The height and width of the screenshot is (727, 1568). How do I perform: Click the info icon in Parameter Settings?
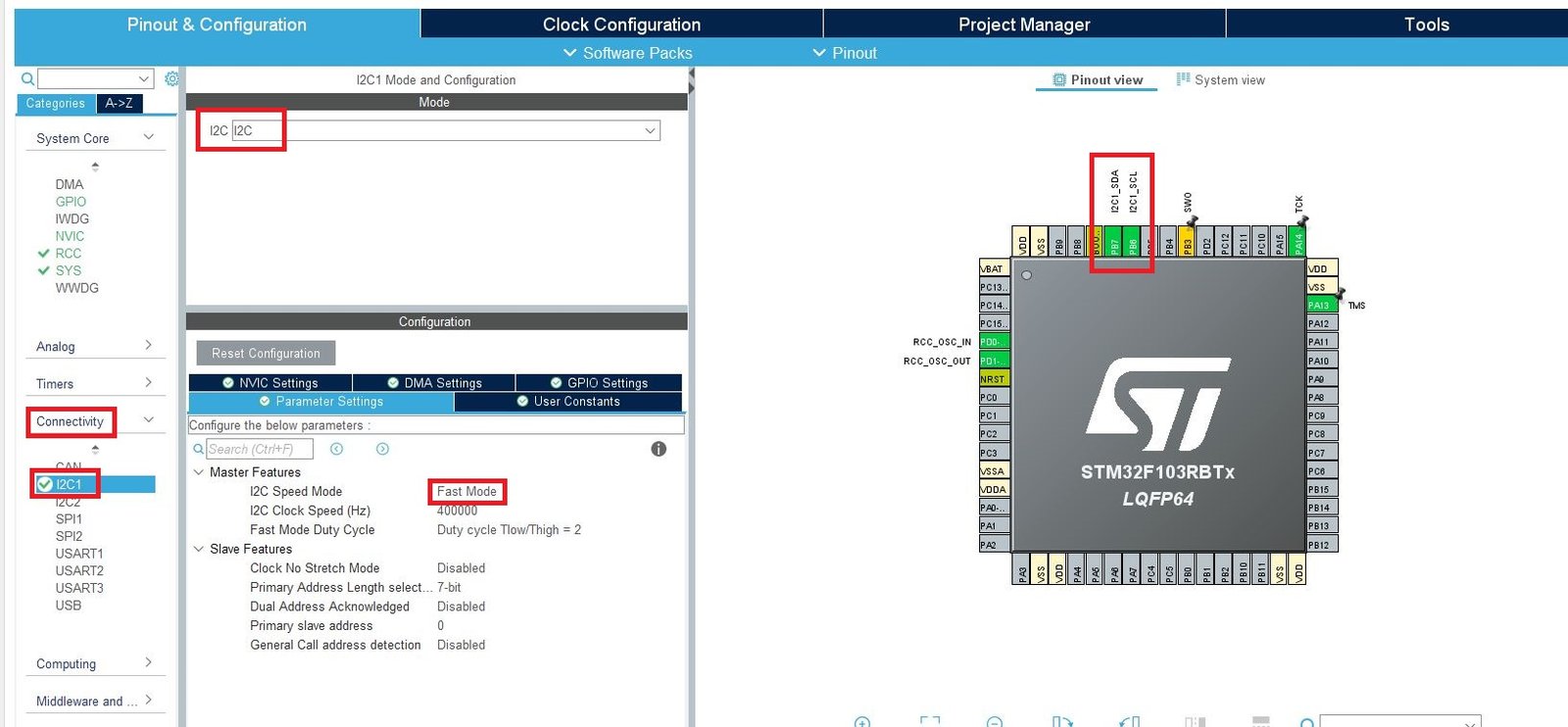click(x=659, y=449)
